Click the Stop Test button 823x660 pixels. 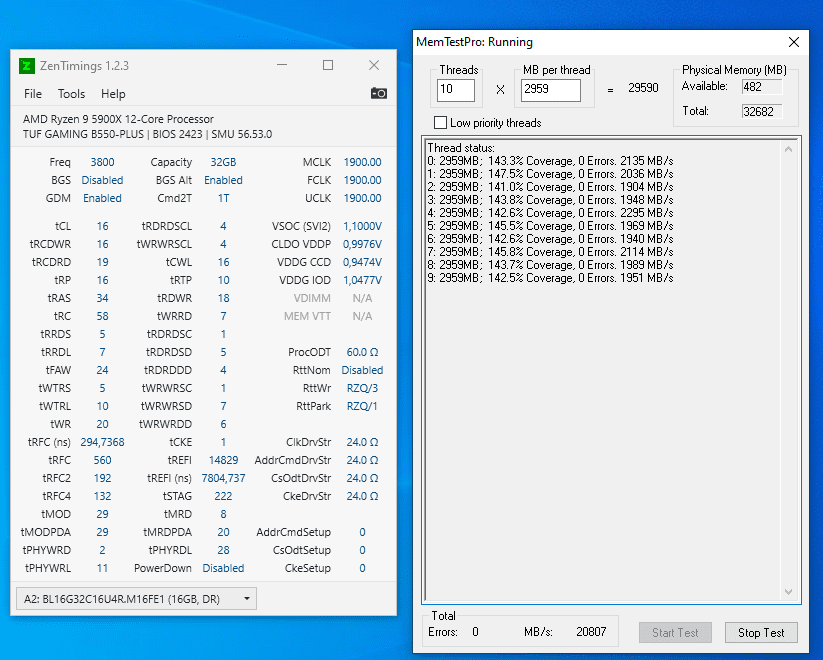(x=761, y=633)
